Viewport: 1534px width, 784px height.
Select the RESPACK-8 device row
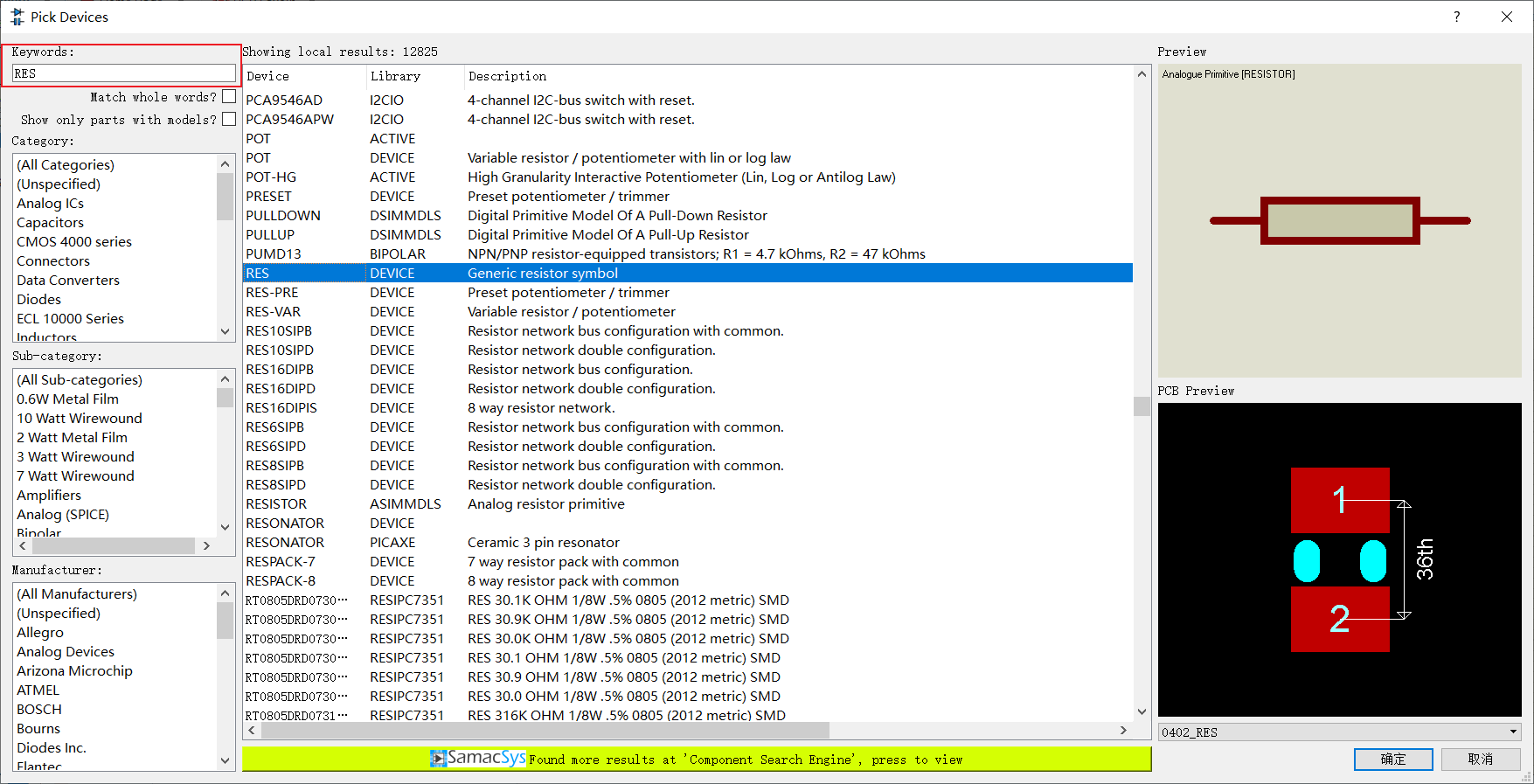(x=688, y=580)
